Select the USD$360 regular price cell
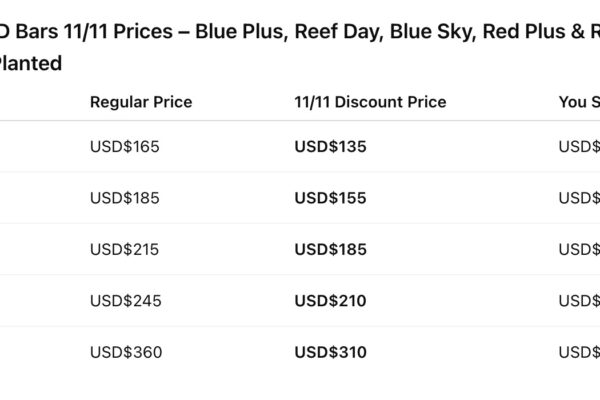This screenshot has width=600, height=400. point(125,352)
